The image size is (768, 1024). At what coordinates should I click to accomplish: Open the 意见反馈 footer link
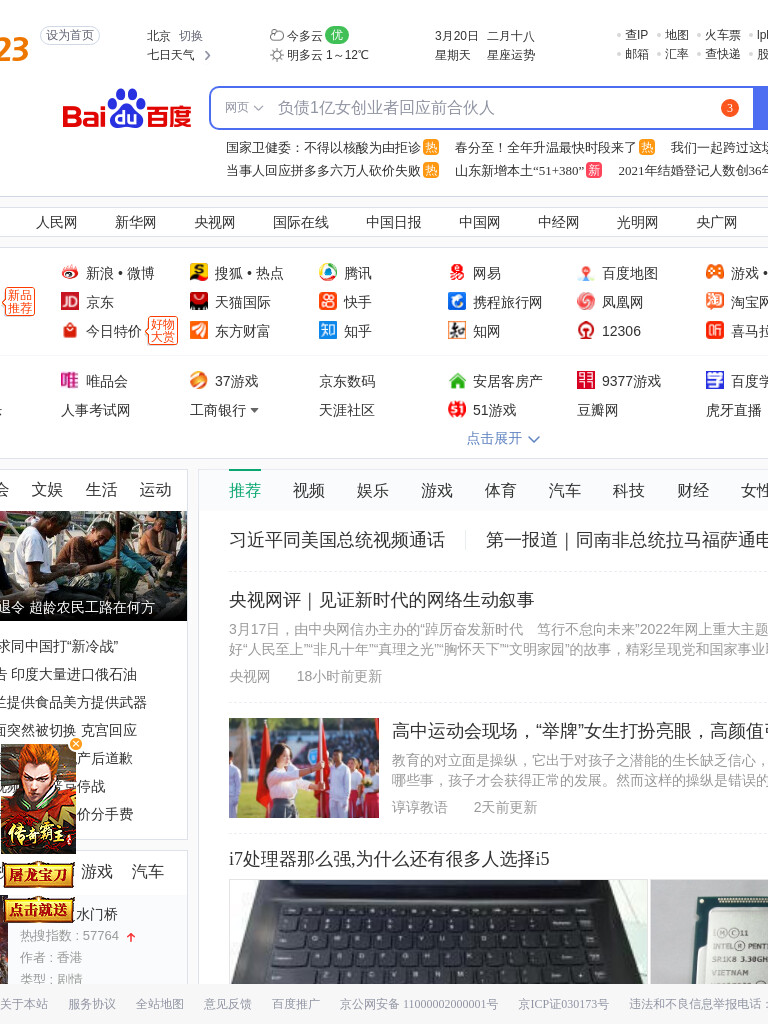click(x=227, y=1004)
